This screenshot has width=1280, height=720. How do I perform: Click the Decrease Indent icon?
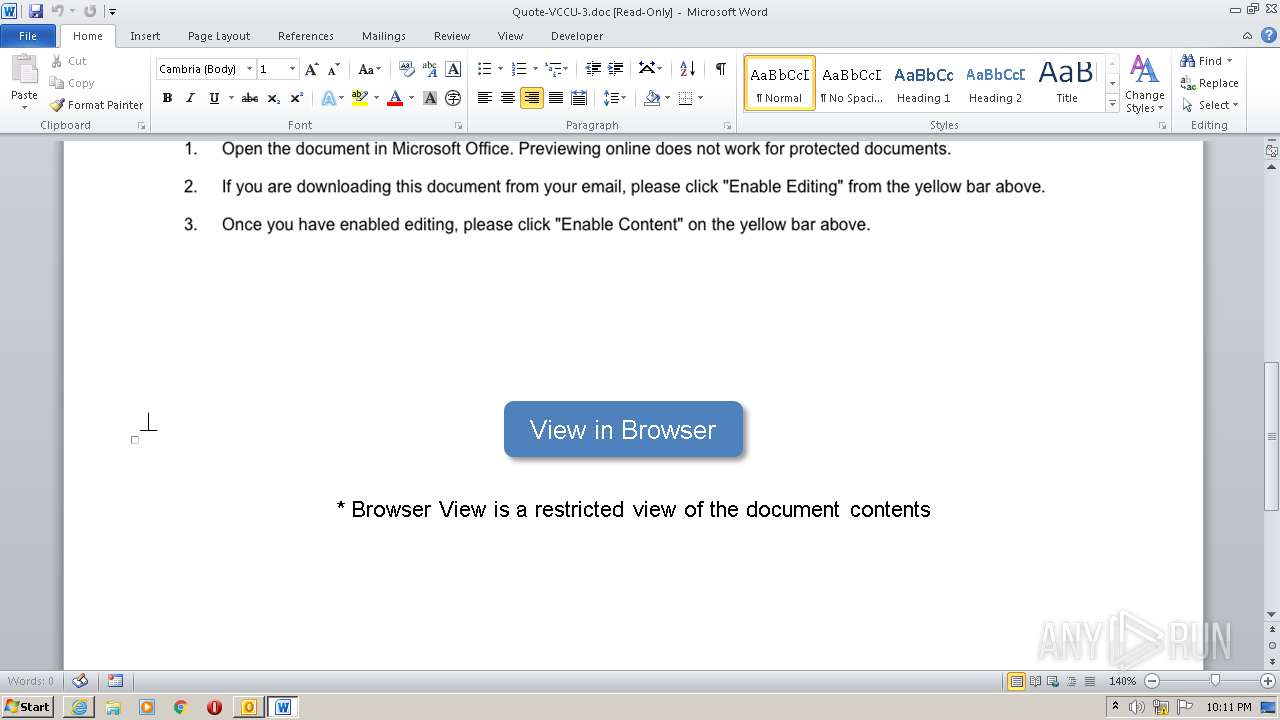pos(593,69)
